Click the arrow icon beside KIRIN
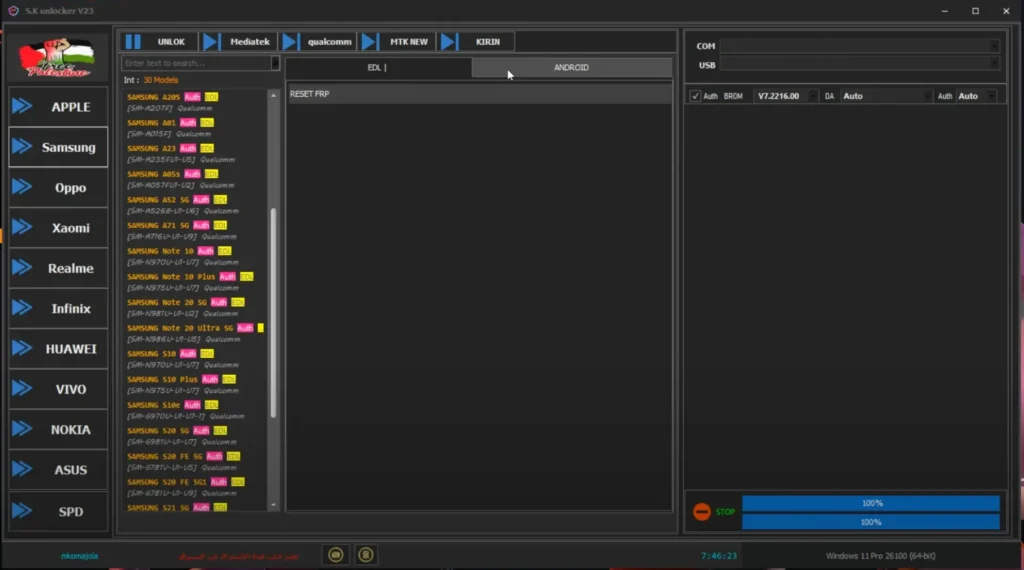The width and height of the screenshot is (1024, 570). pyautogui.click(x=449, y=42)
